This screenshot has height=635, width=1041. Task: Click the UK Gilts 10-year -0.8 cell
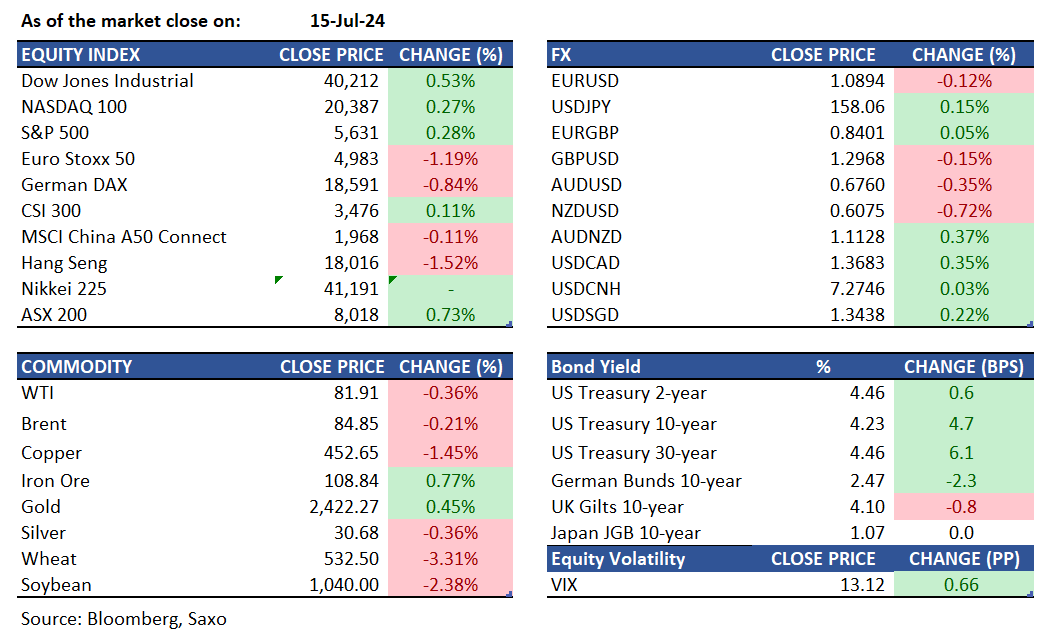click(x=963, y=507)
